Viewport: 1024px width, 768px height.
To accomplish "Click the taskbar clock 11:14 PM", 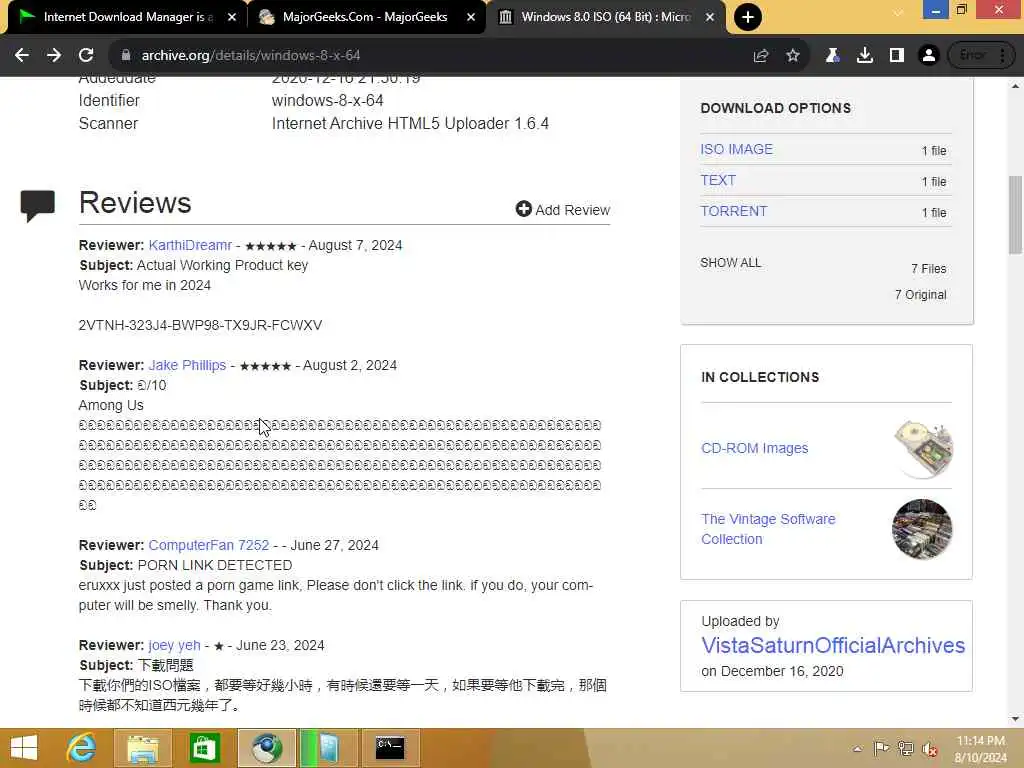I will pos(980,749).
